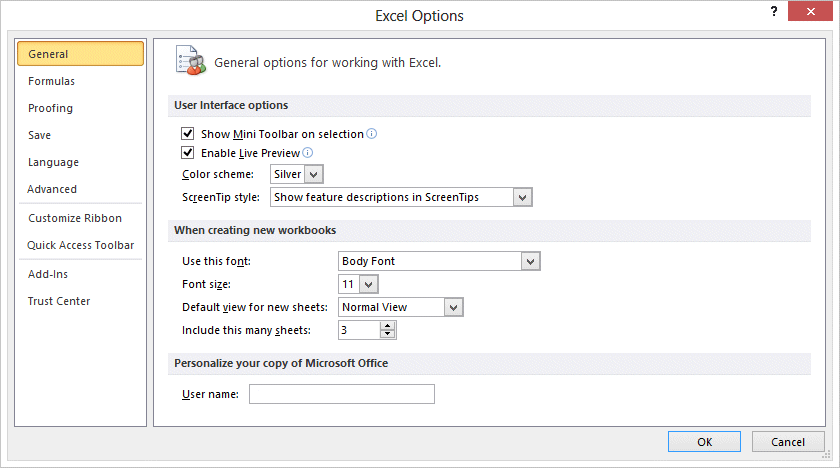Open the Quick Access Toolbar category
This screenshot has width=840, height=468.
click(80, 245)
